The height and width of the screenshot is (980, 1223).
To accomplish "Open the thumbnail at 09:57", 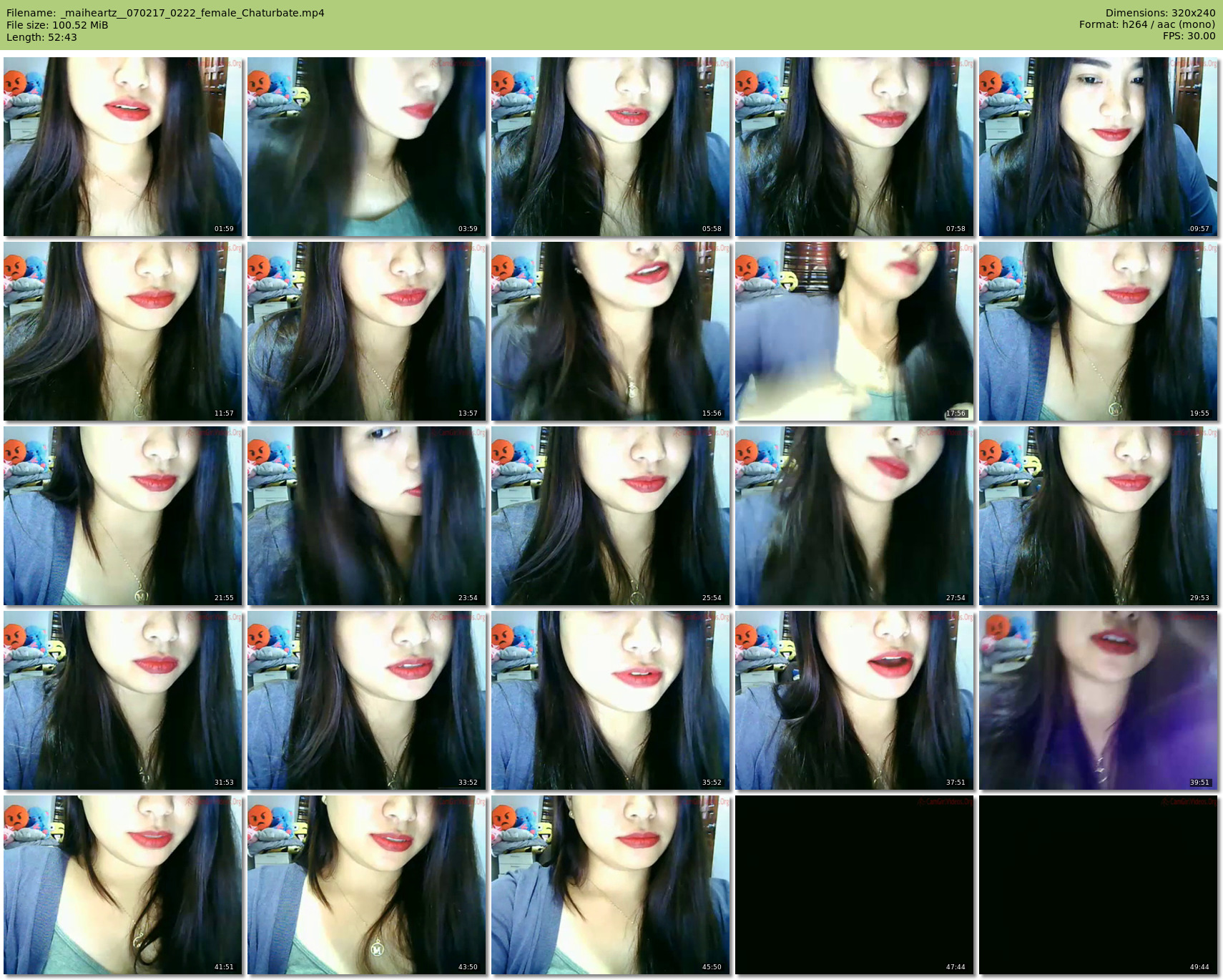I will (1098, 147).
